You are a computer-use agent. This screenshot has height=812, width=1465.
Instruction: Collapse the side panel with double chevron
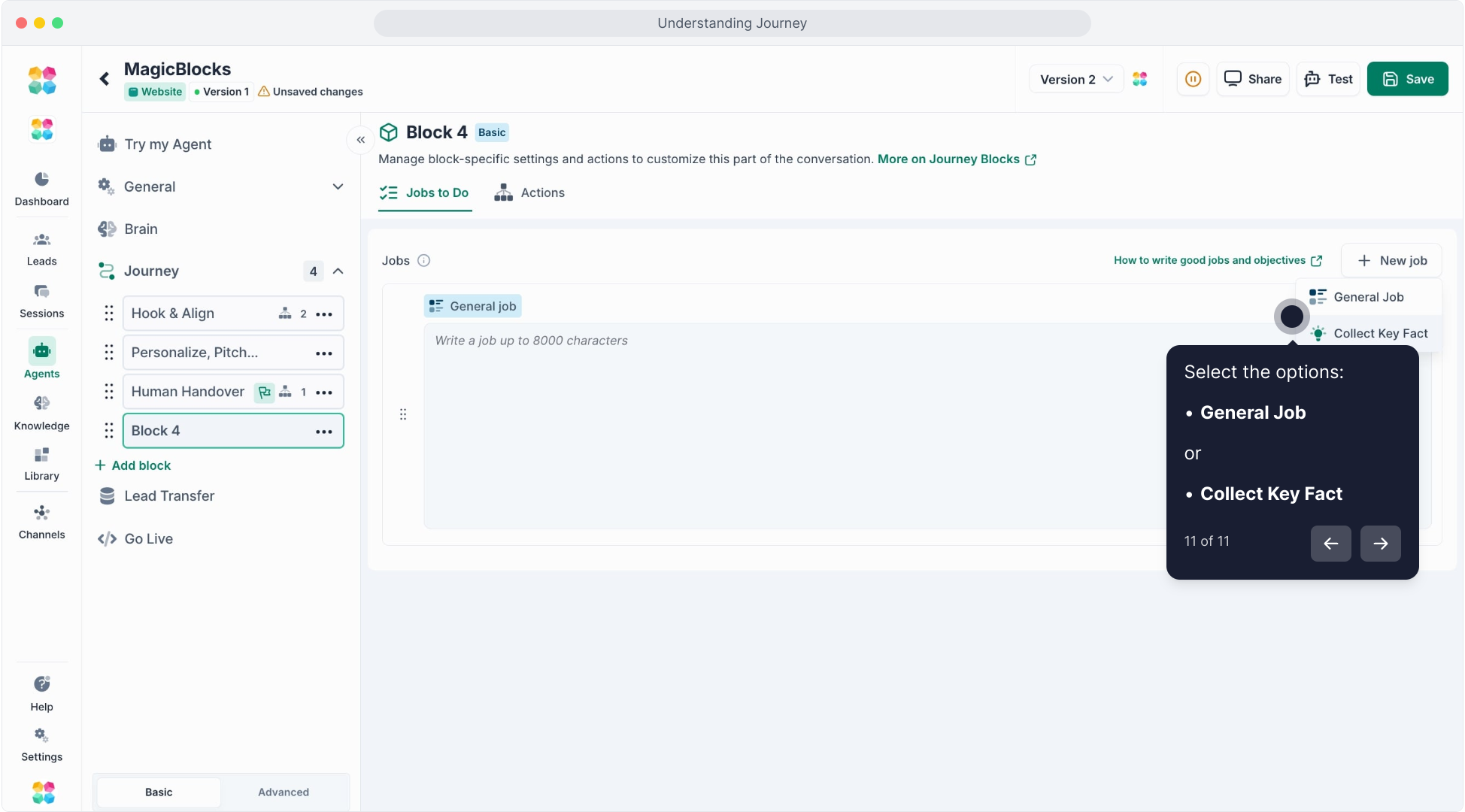(x=361, y=140)
